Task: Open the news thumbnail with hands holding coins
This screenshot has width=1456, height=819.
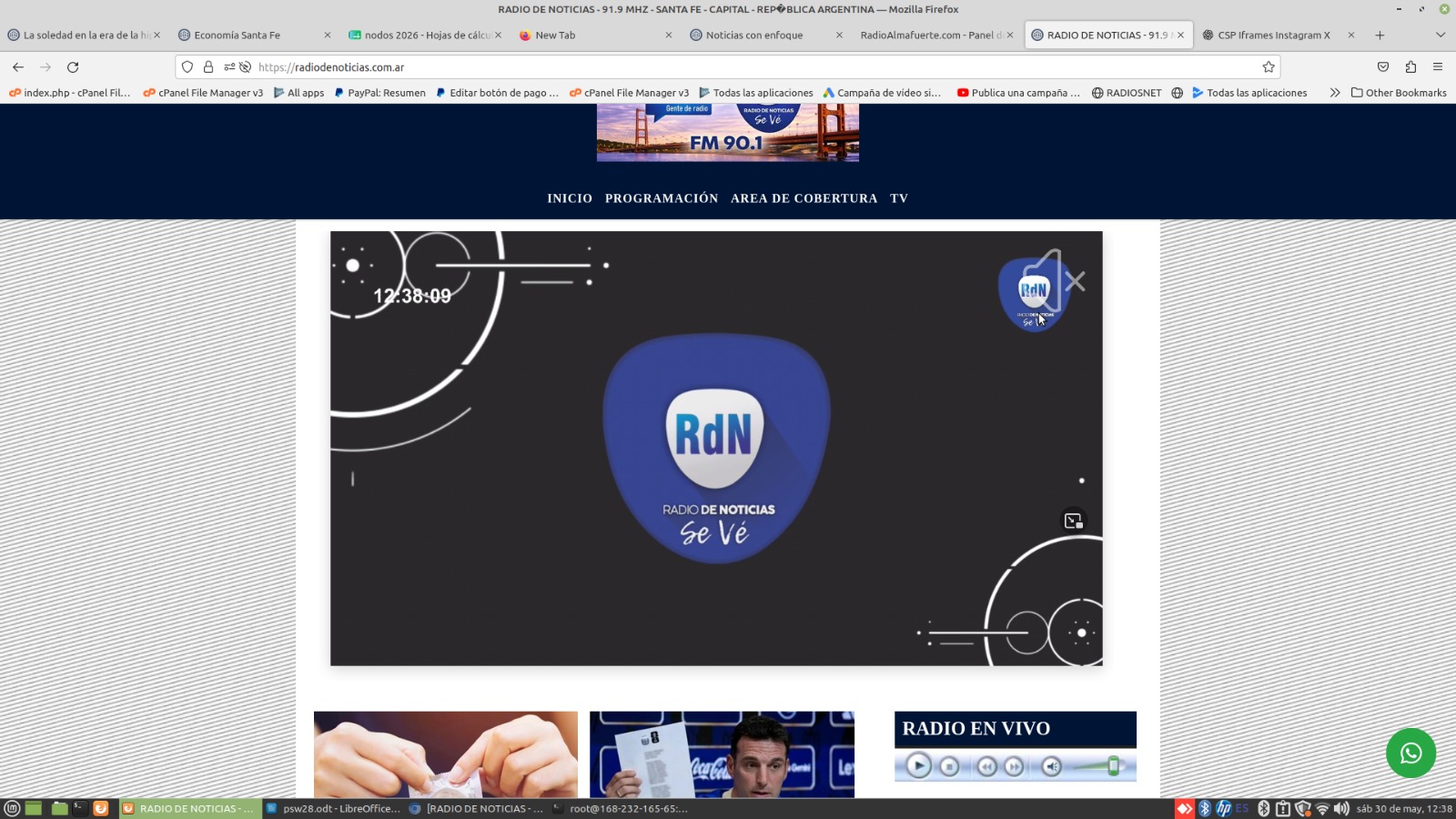Action: [x=446, y=754]
